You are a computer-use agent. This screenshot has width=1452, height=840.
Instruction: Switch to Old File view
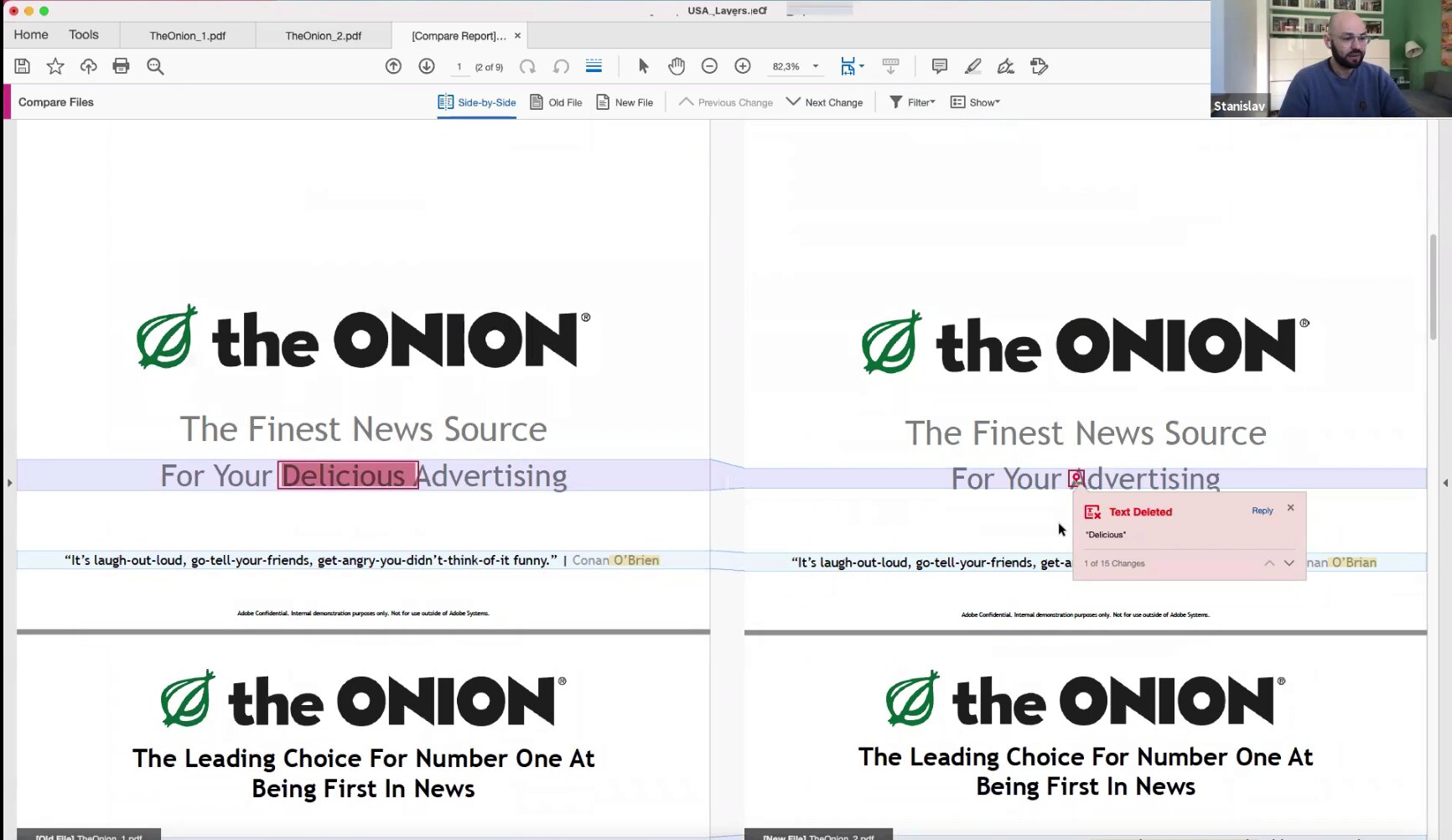(557, 102)
